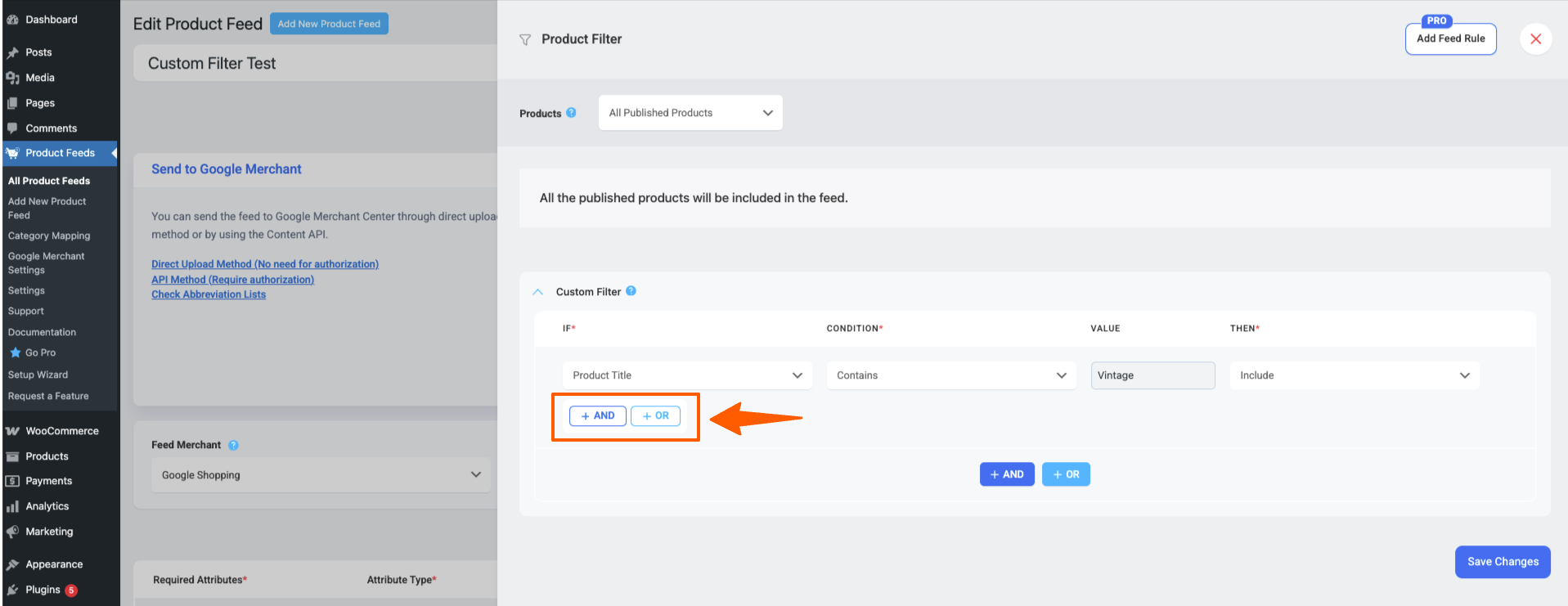The width and height of the screenshot is (1568, 606).
Task: Open the Include THEN dropdown
Action: tap(1354, 375)
